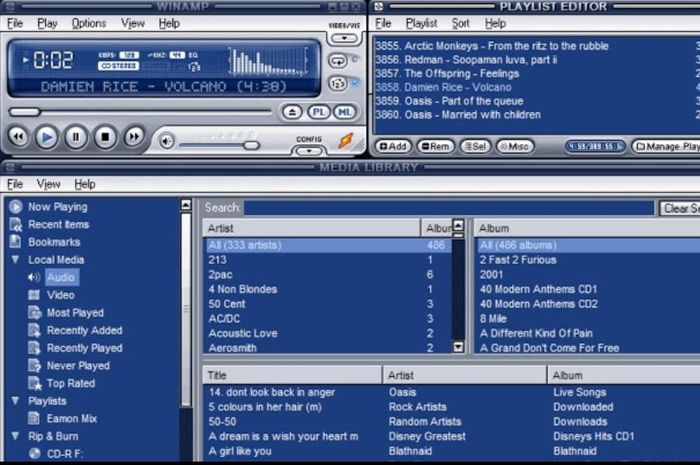Click the Recently Played icon
The image size is (700, 465).
click(x=34, y=348)
